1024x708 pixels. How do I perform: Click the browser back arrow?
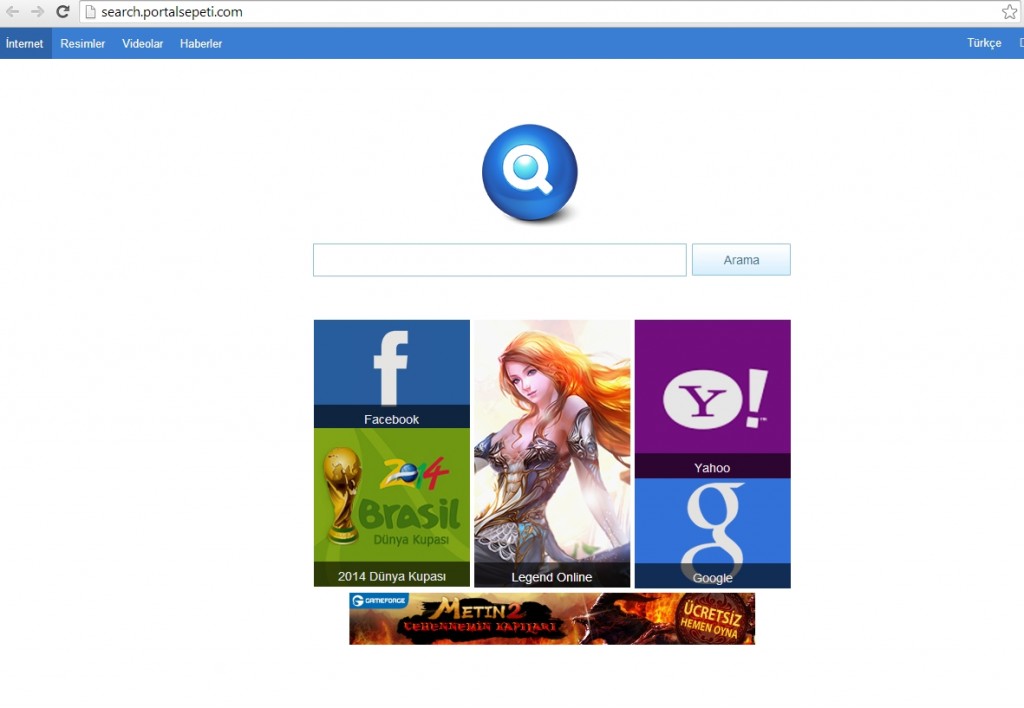[12, 12]
